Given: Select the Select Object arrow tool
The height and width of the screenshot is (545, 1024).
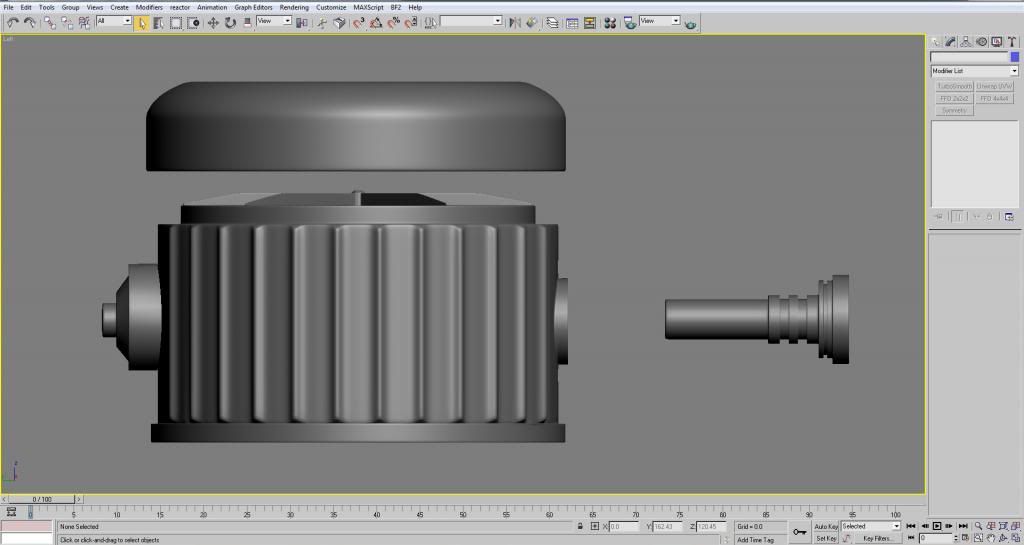Looking at the screenshot, I should [142, 22].
